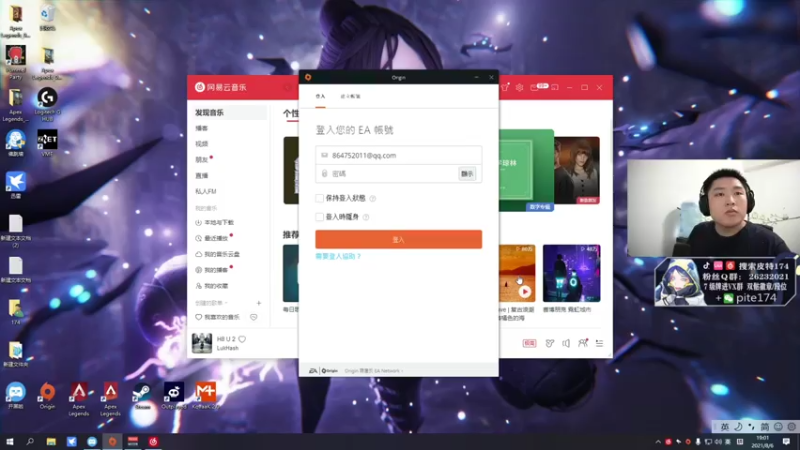This screenshot has width=800, height=450.
Task: Click the help icon beside 登入時隱身
Action: click(366, 217)
